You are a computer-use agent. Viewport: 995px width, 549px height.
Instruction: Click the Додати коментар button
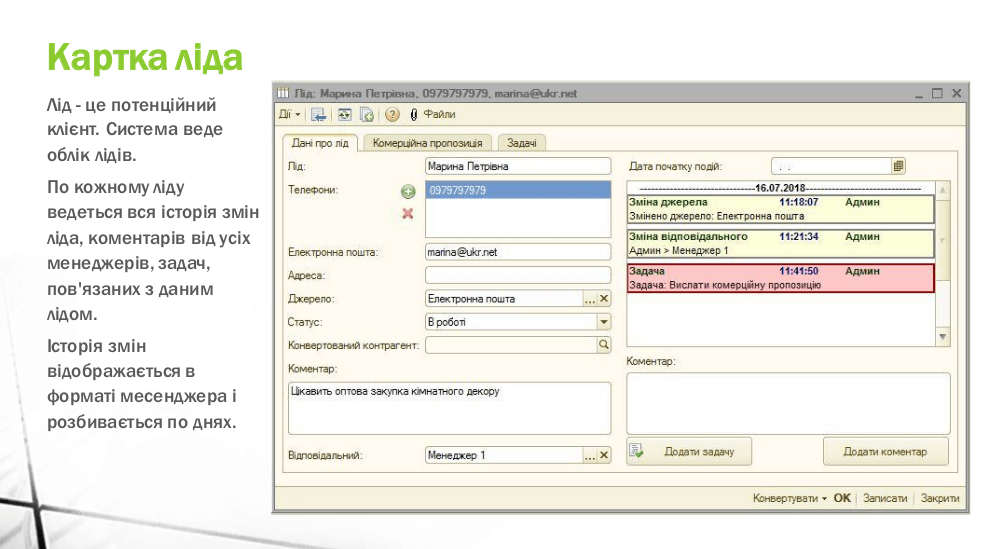[885, 452]
